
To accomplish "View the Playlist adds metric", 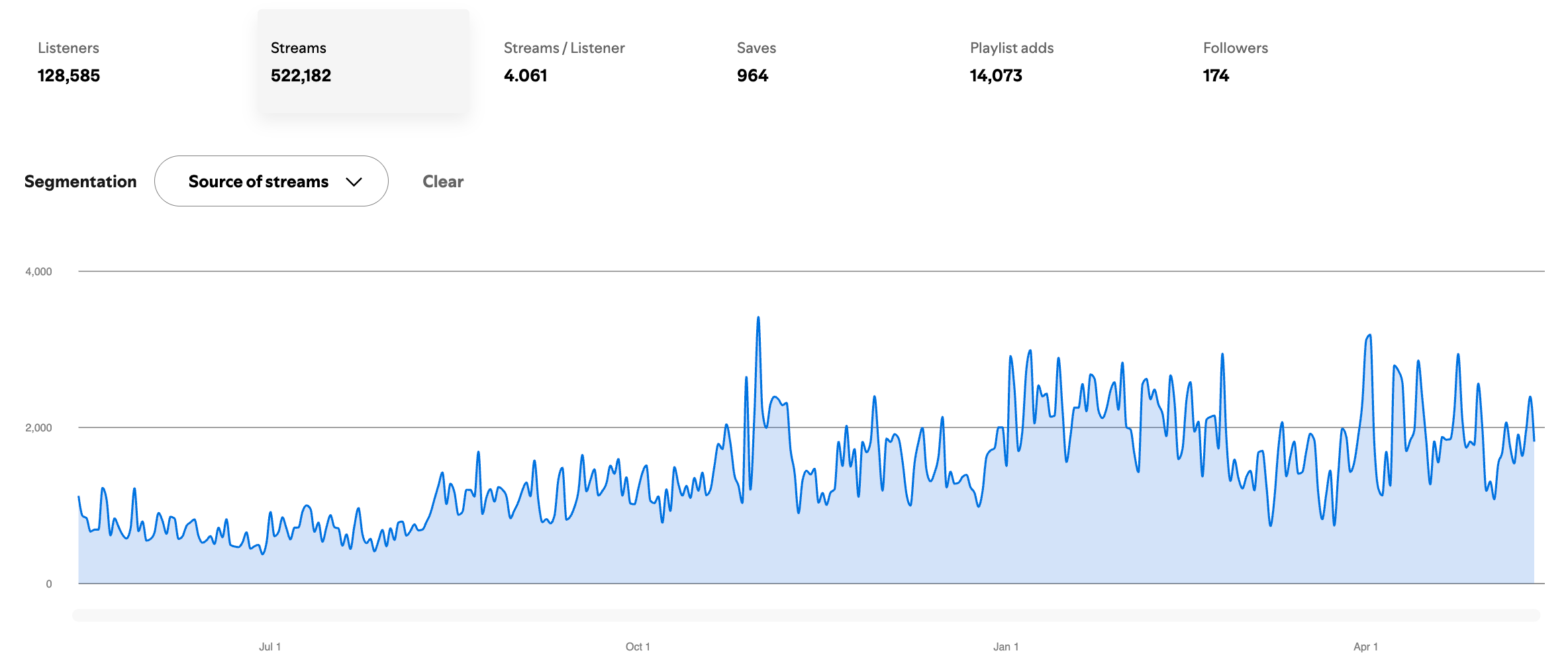I will click(x=1011, y=62).
